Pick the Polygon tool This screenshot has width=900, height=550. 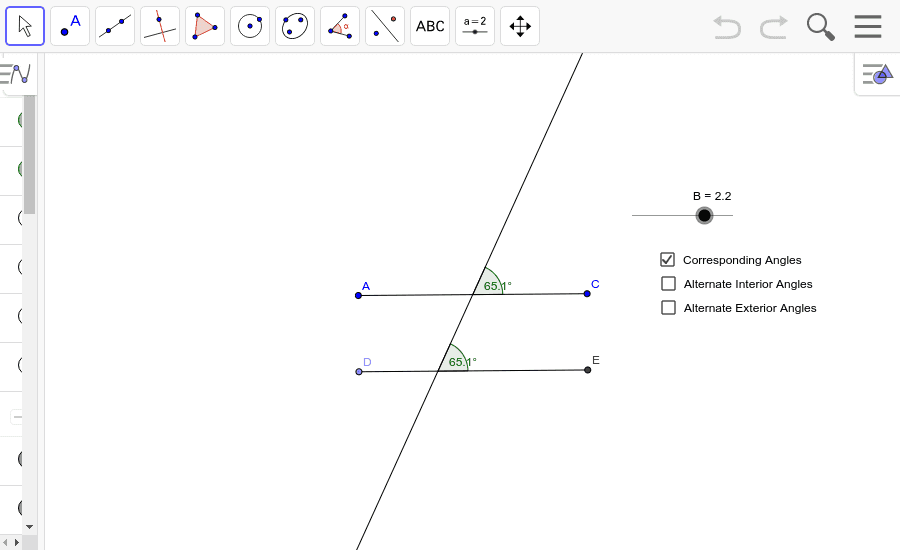pos(205,26)
